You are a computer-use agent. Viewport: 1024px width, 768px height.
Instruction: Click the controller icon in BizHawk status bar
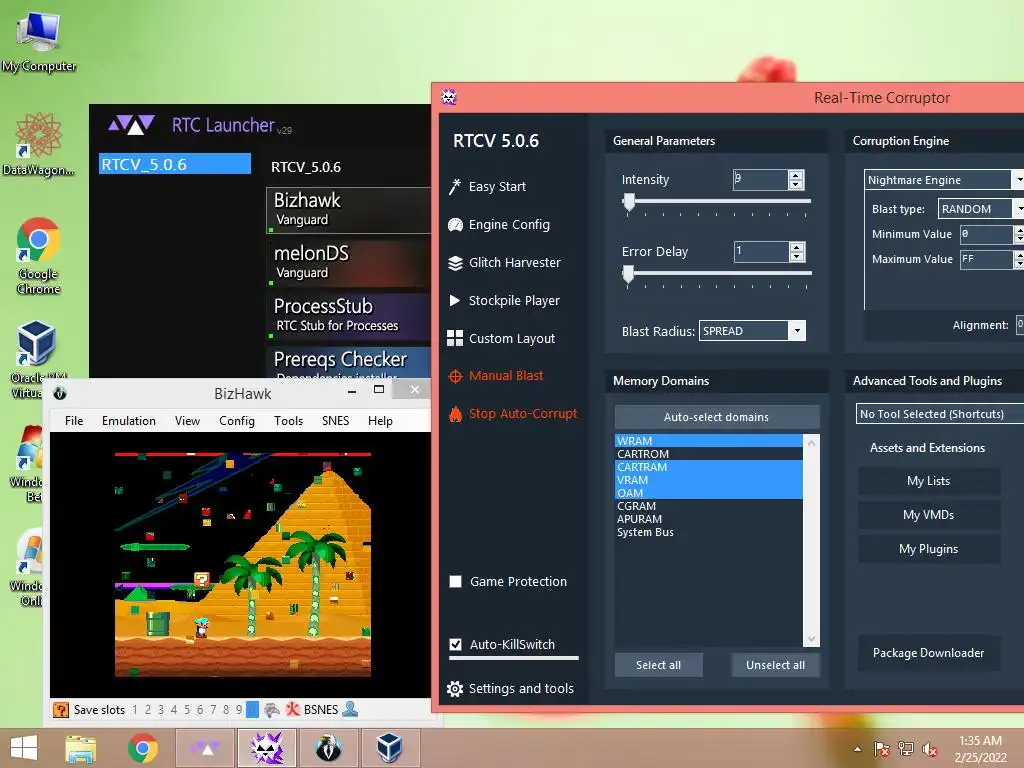[x=272, y=709]
